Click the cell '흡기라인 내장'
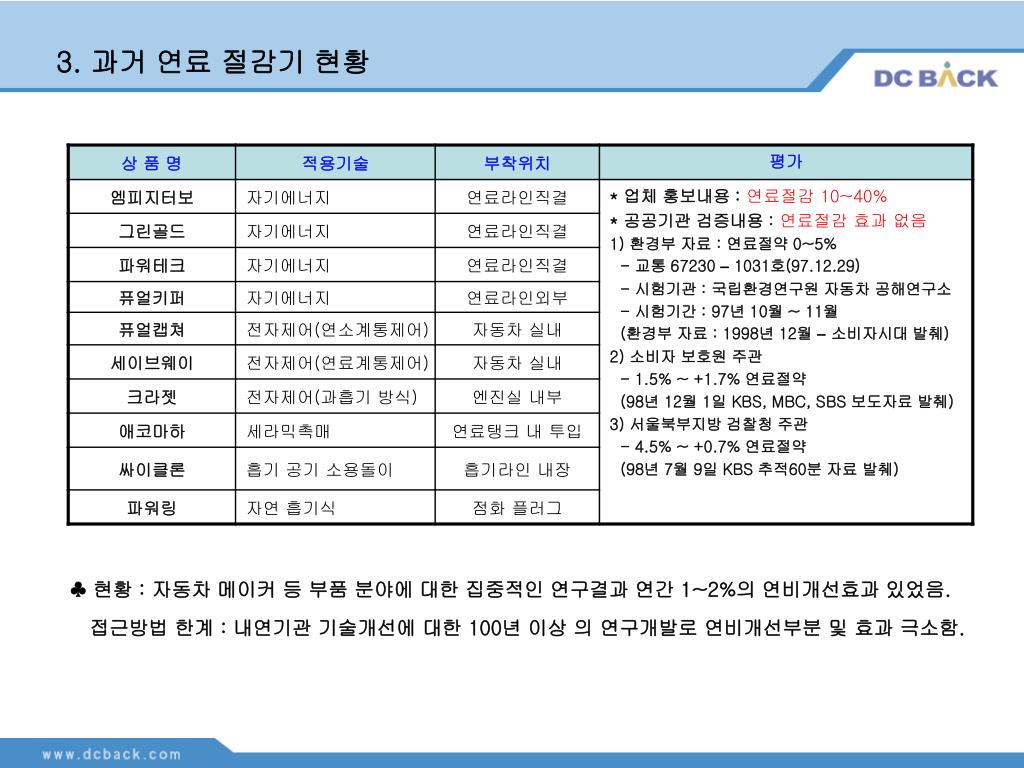 point(517,469)
